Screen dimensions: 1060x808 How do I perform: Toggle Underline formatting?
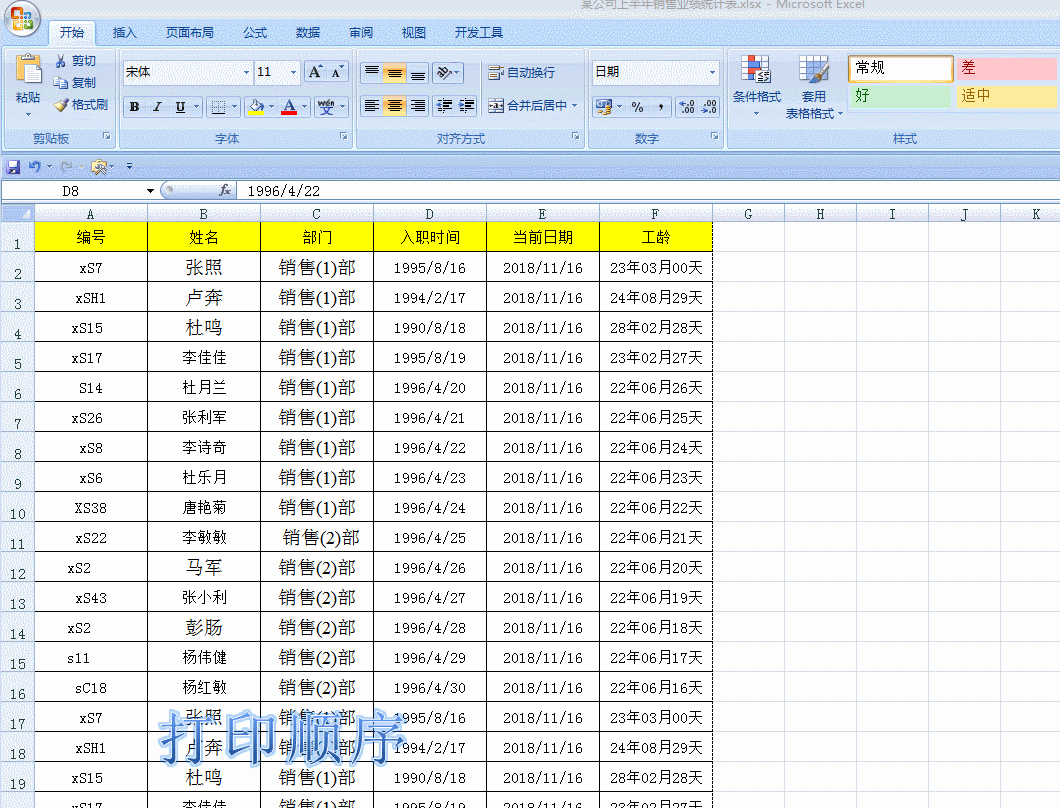pyautogui.click(x=180, y=107)
